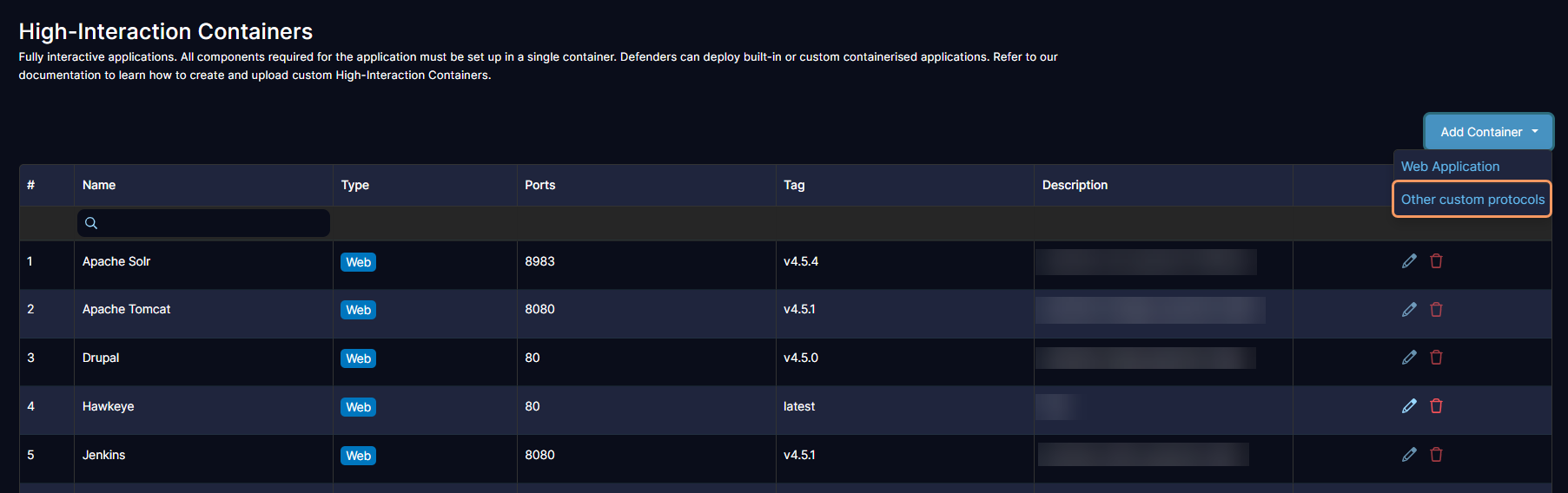Click the Web badge for Drupal
This screenshot has width=1568, height=493.
358,358
